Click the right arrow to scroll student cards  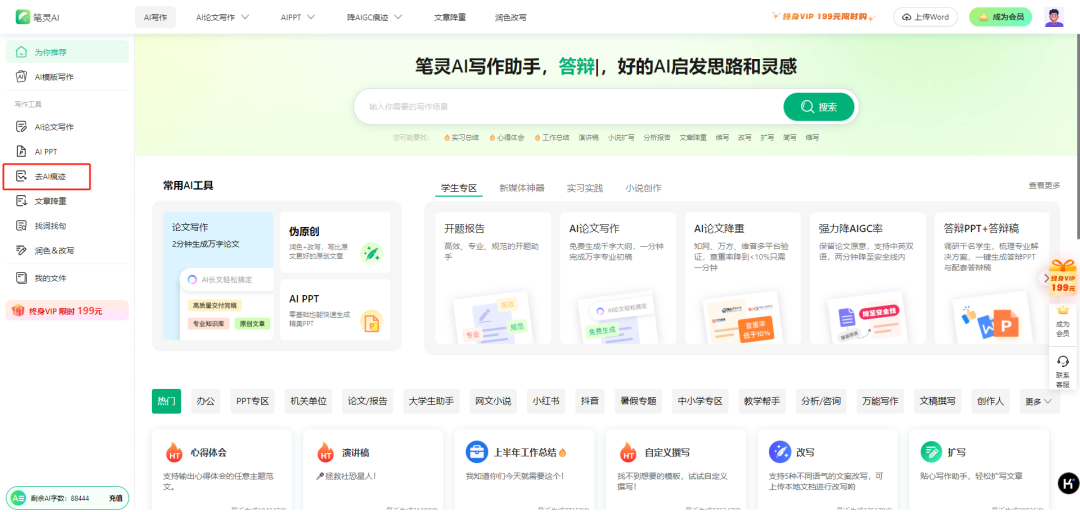pyautogui.click(x=1046, y=278)
